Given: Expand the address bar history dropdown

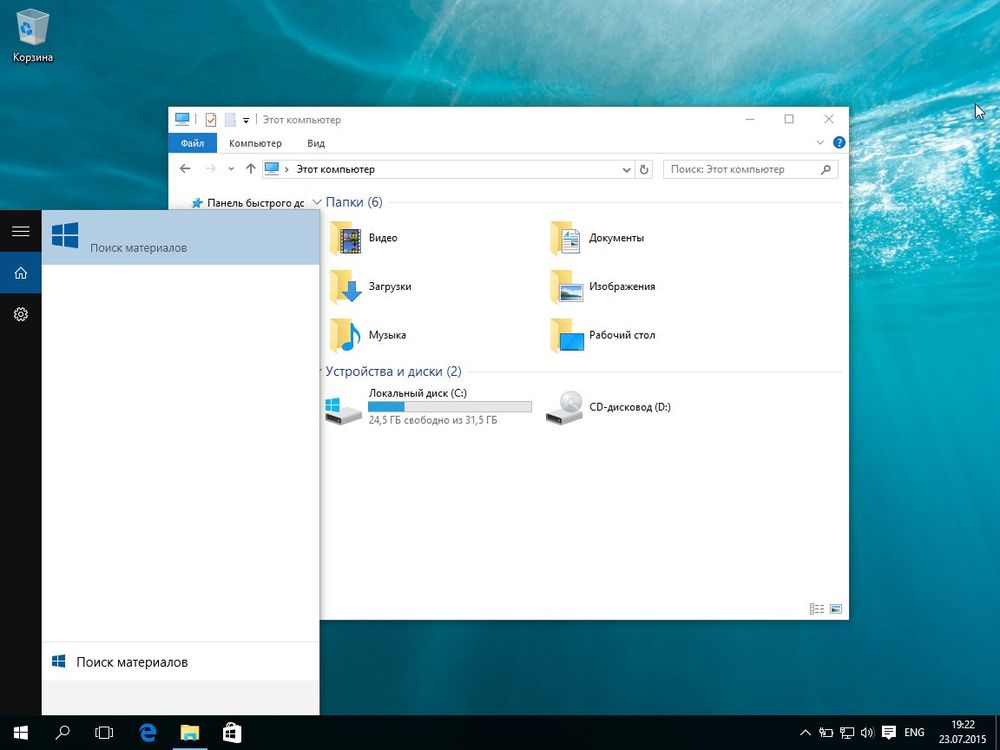Looking at the screenshot, I should click(627, 170).
